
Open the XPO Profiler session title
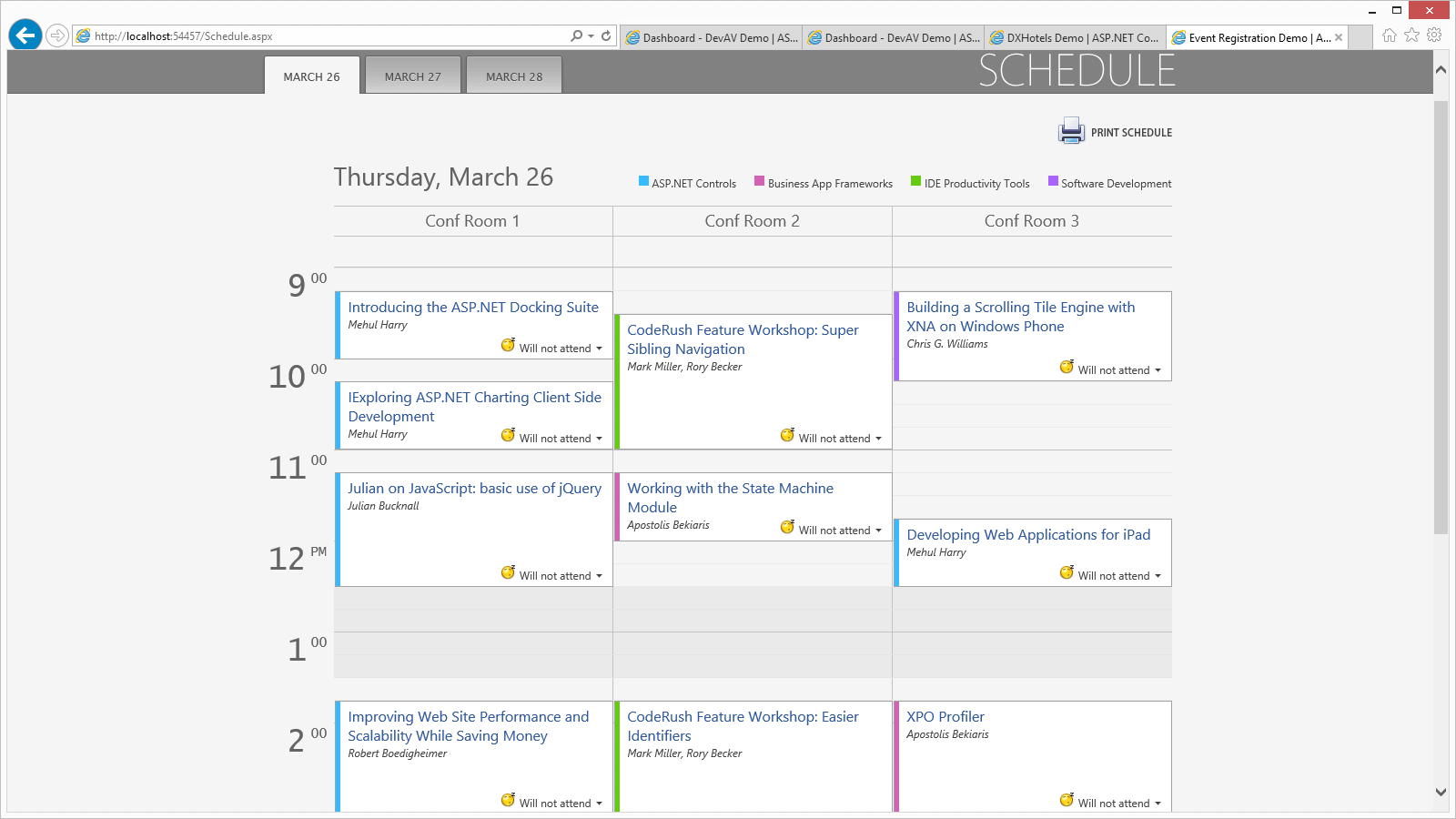[x=945, y=717]
